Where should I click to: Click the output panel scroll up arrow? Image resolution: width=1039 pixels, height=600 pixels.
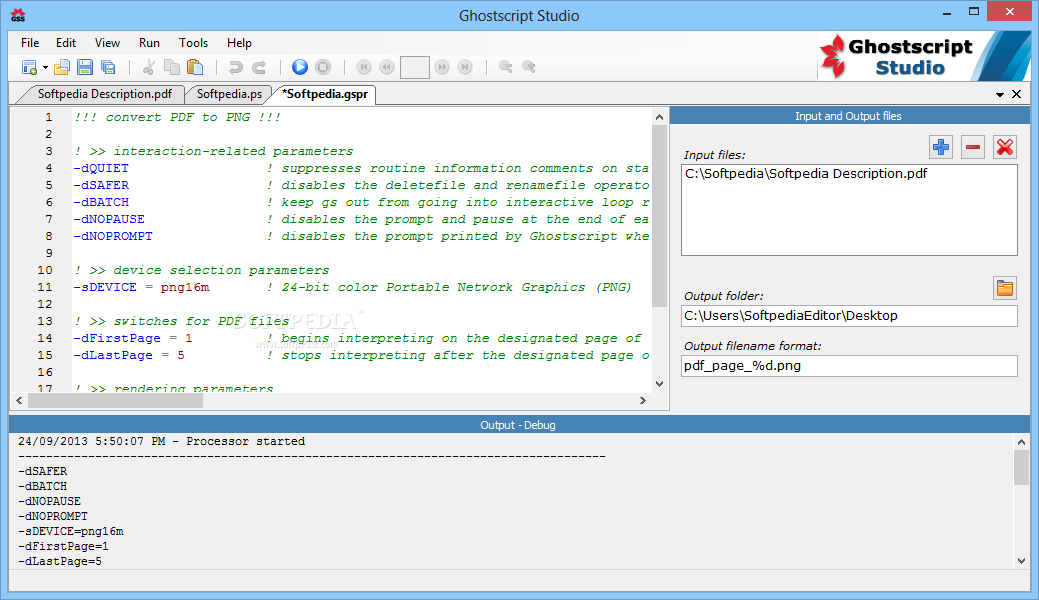click(1021, 442)
